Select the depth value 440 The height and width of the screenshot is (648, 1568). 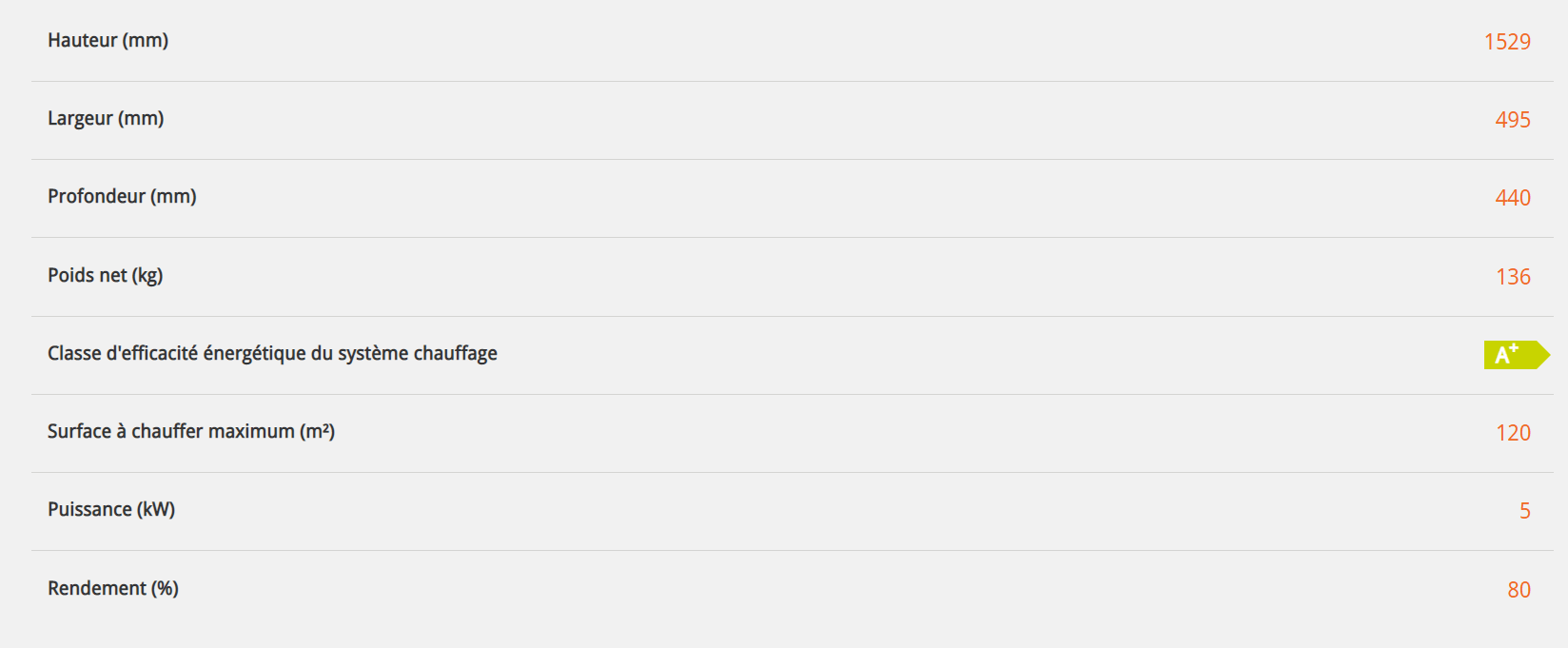1513,198
